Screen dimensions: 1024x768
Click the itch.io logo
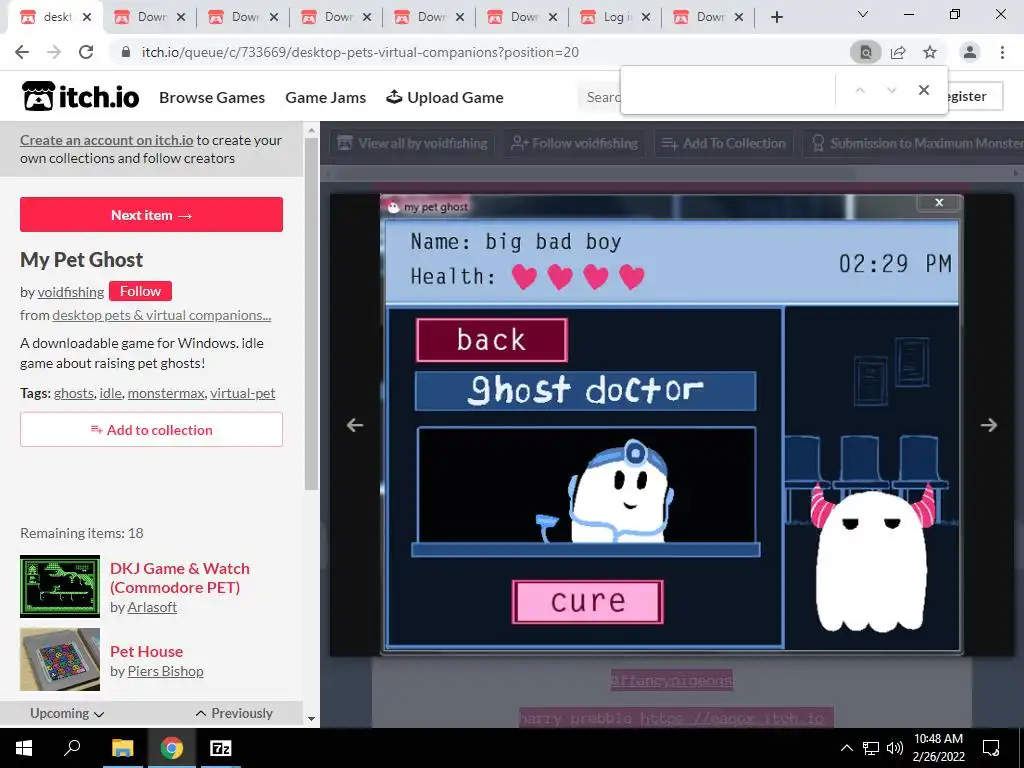80,96
